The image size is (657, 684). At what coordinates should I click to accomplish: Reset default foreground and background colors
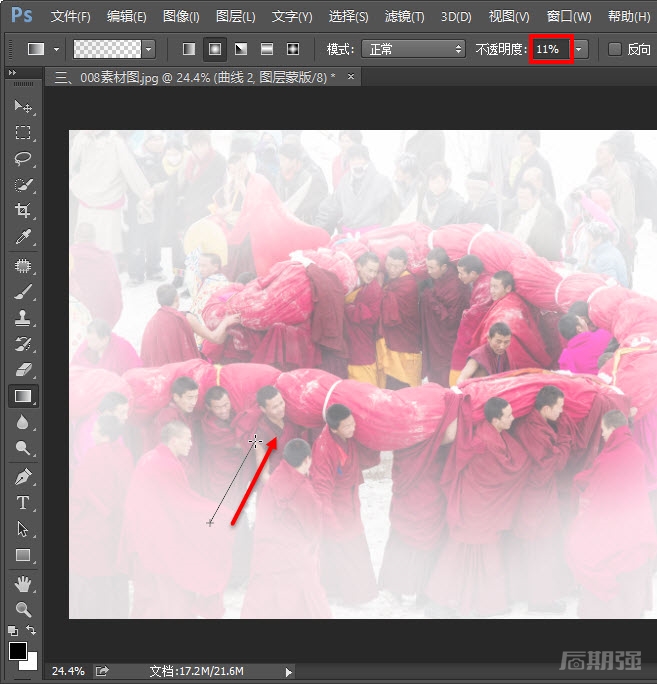(13, 631)
